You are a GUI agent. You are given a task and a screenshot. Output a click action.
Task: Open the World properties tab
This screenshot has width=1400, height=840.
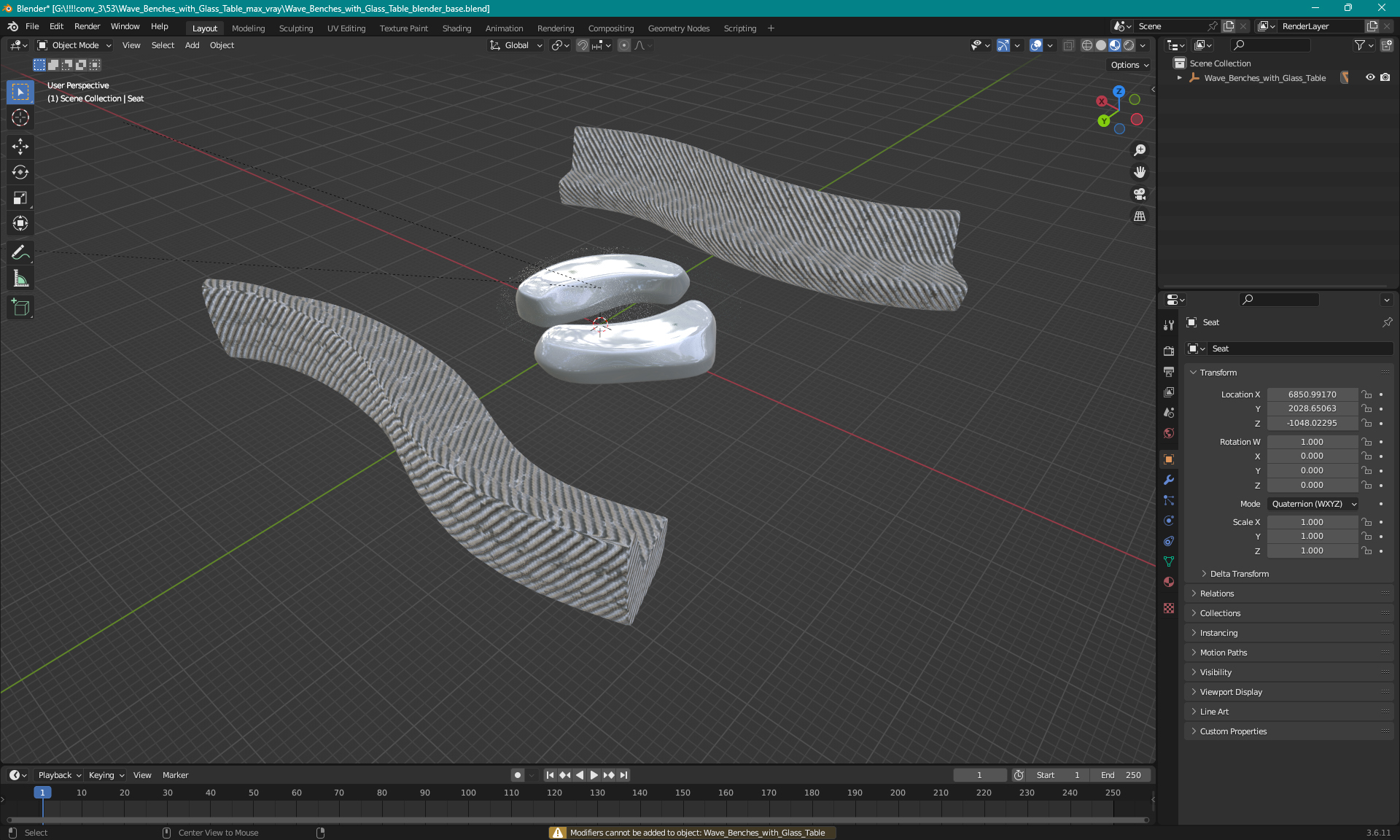1169,432
